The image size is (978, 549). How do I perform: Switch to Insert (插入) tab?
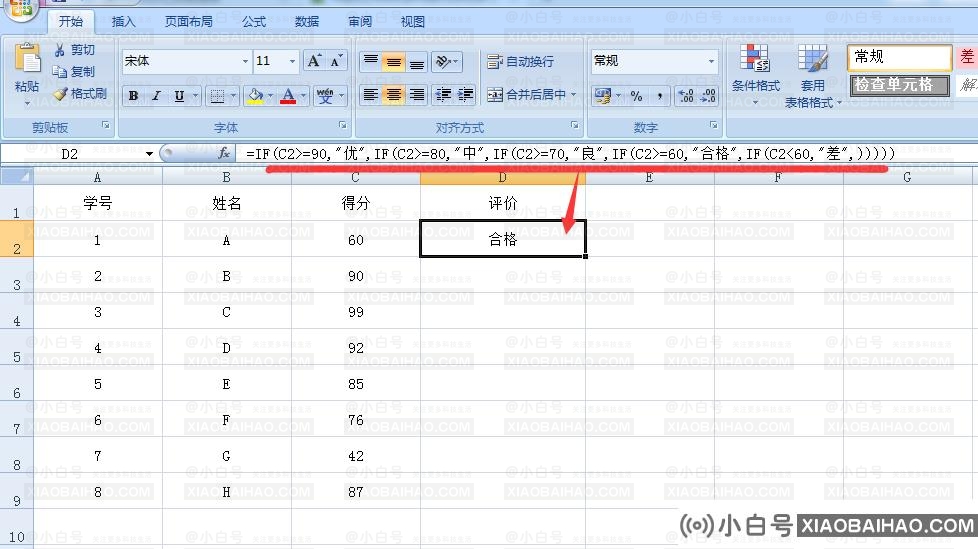123,22
